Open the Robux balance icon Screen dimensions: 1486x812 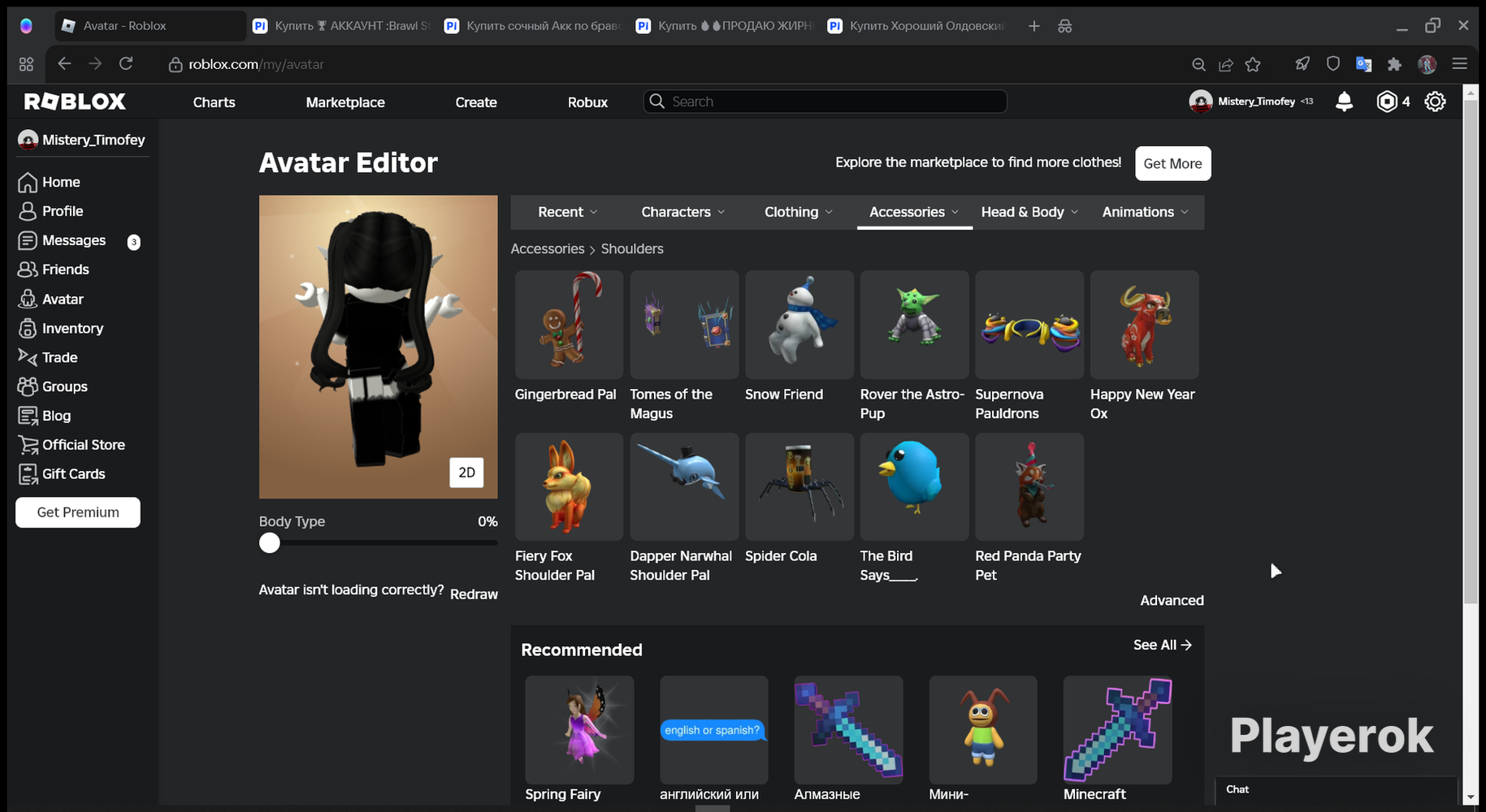(x=1387, y=101)
